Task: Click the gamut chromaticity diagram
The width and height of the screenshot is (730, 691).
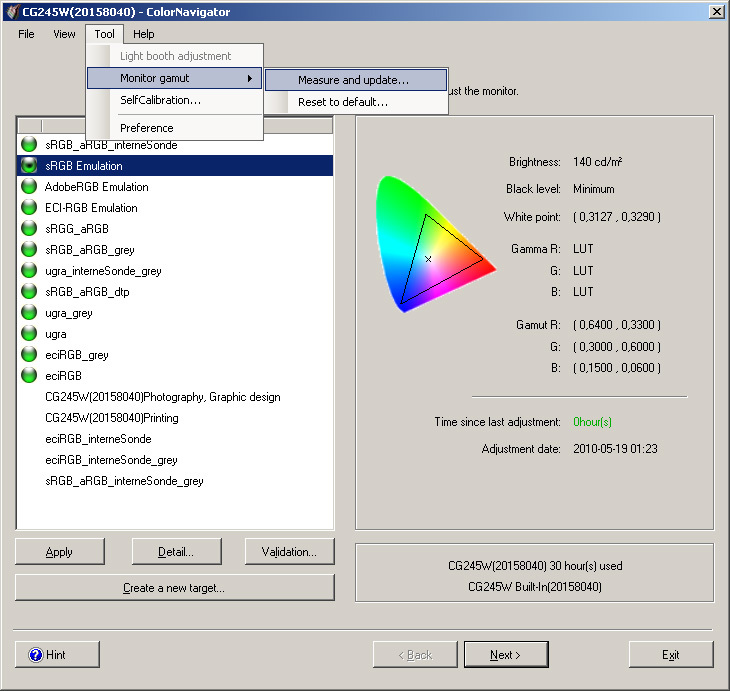Action: 436,244
